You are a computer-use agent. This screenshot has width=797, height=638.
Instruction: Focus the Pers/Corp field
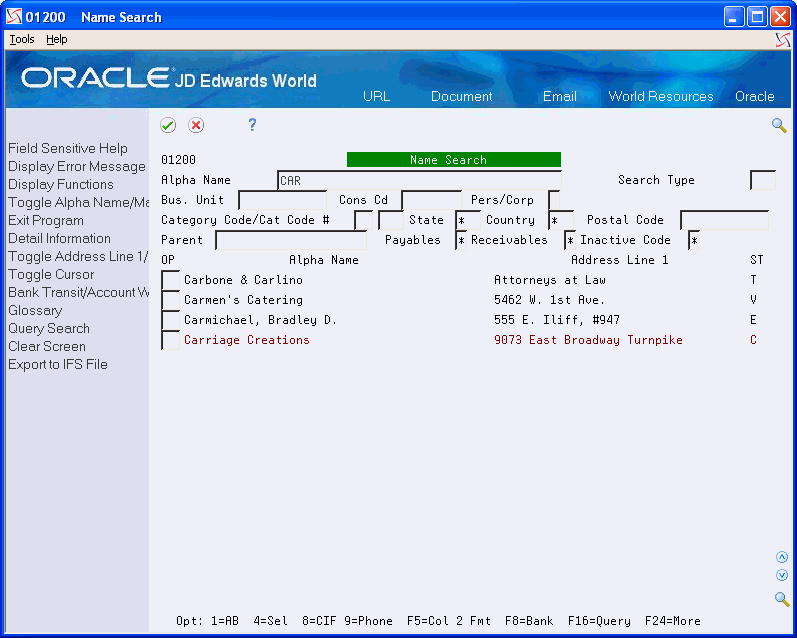click(554, 200)
